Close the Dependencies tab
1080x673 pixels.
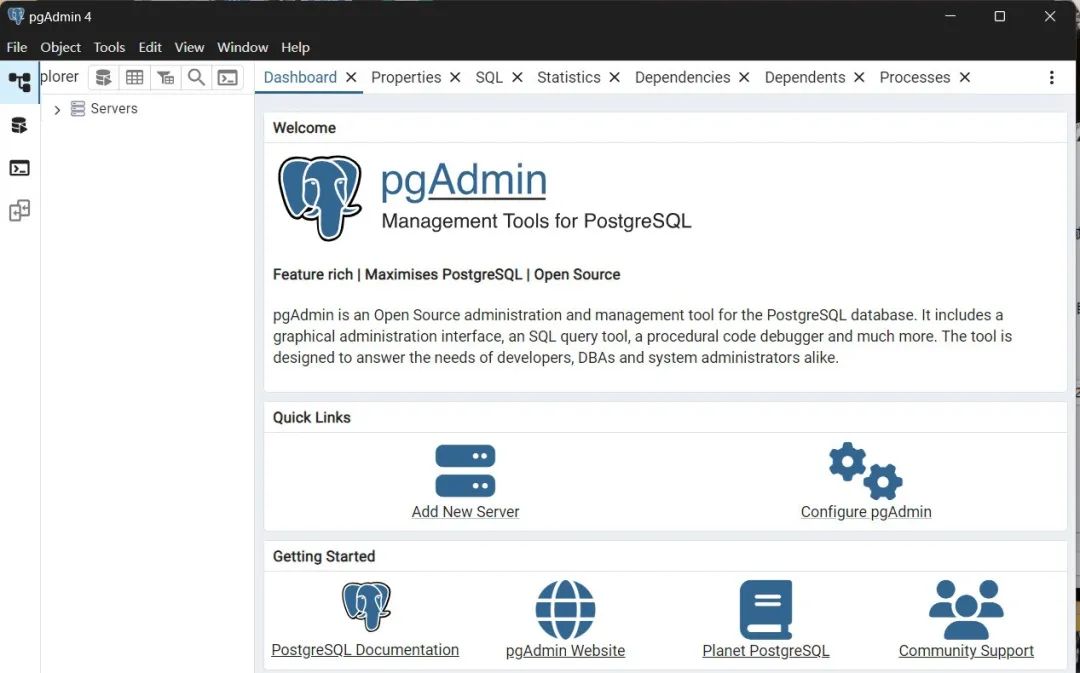(x=744, y=78)
